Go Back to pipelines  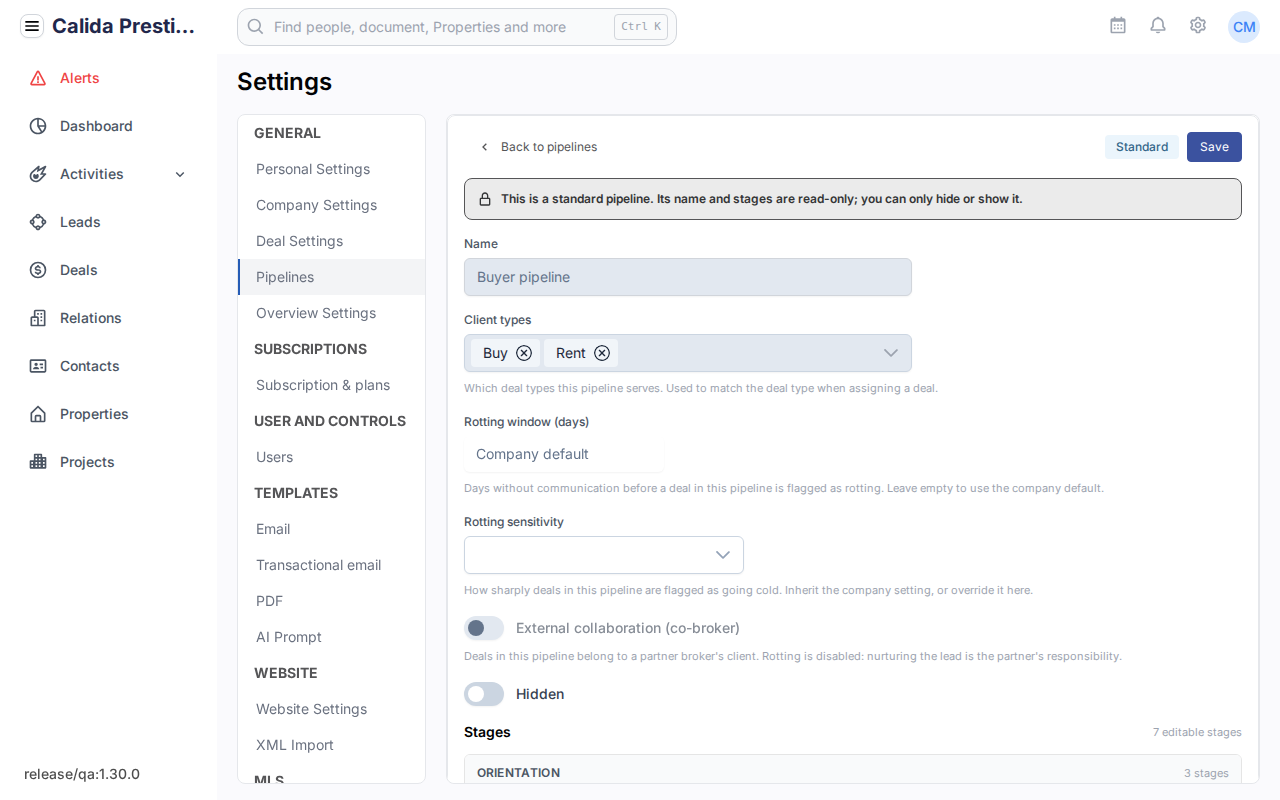point(538,147)
